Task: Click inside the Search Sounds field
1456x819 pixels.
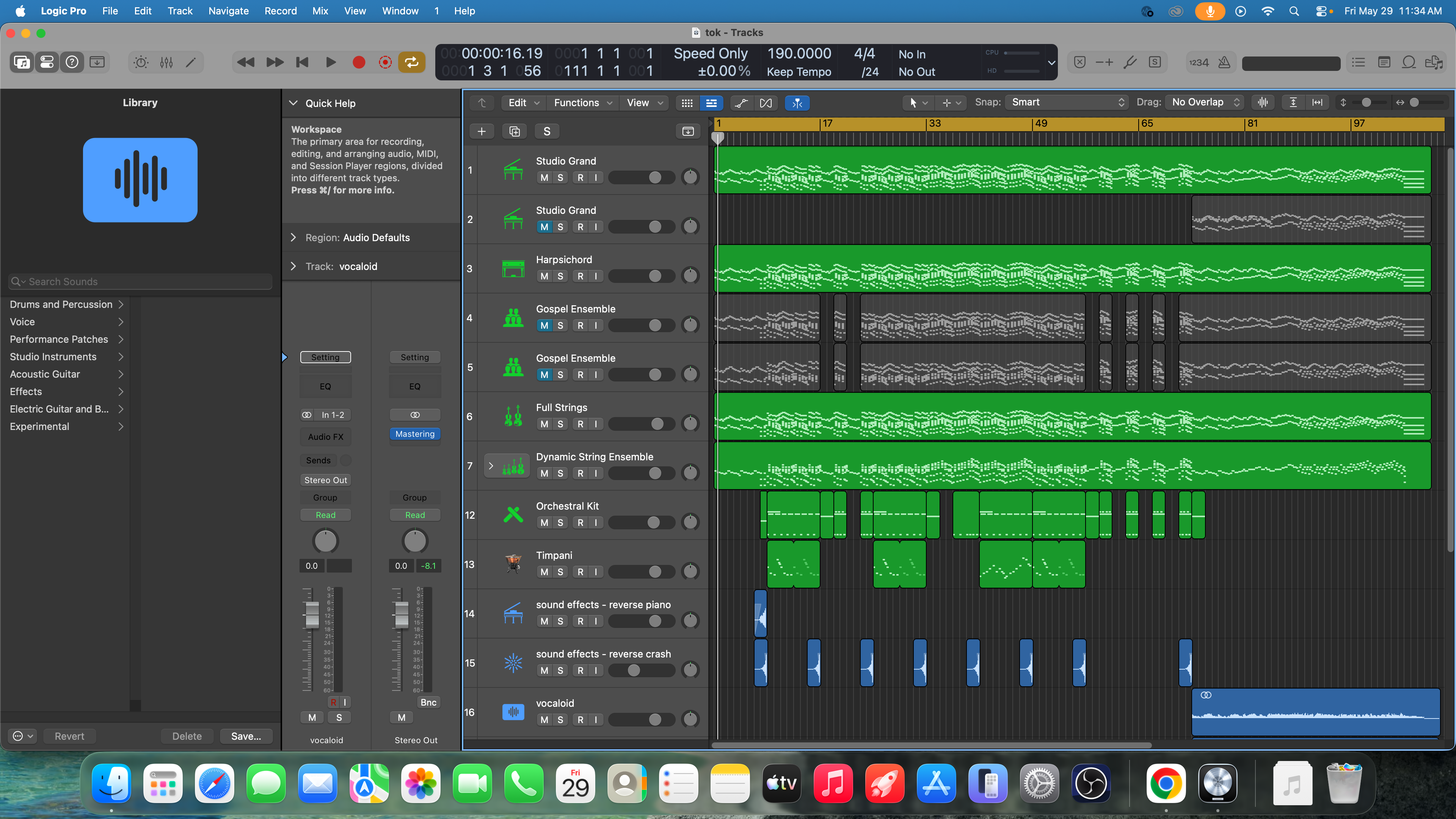Action: [140, 281]
